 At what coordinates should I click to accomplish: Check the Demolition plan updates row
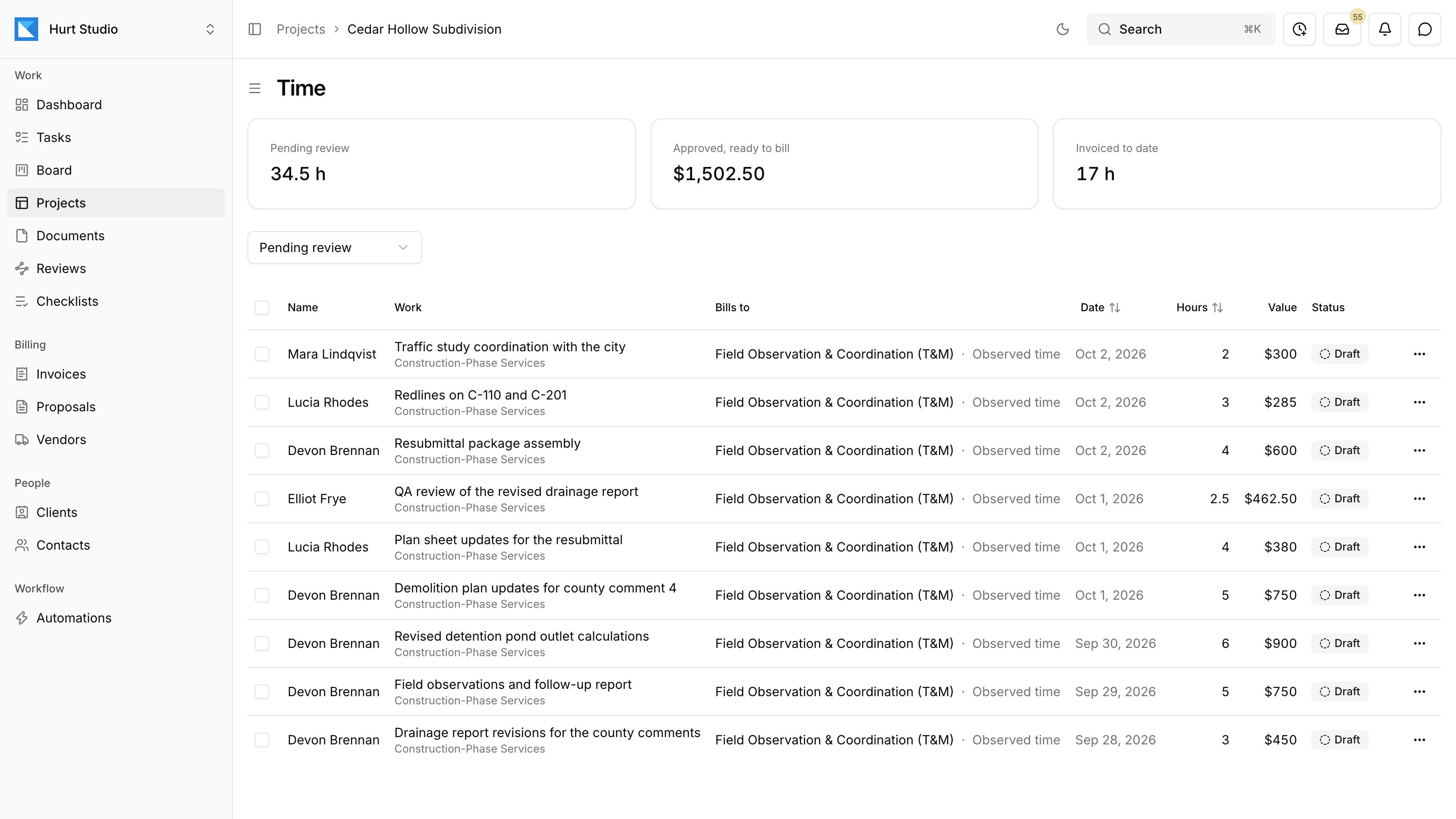click(262, 595)
